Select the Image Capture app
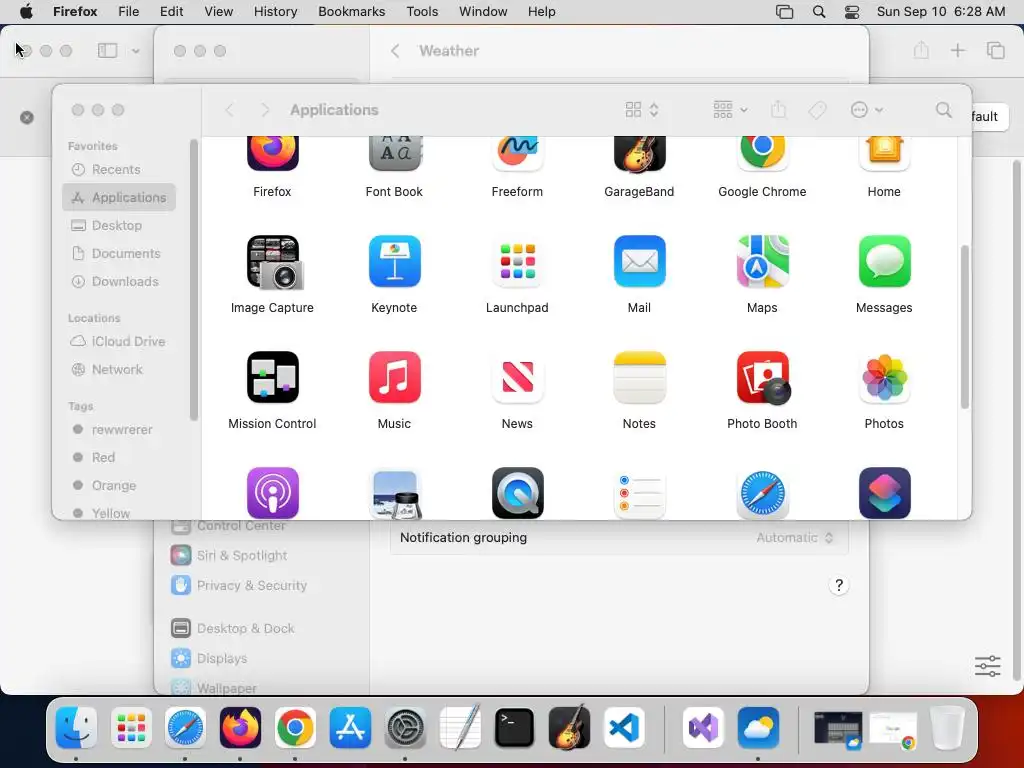 click(274, 262)
